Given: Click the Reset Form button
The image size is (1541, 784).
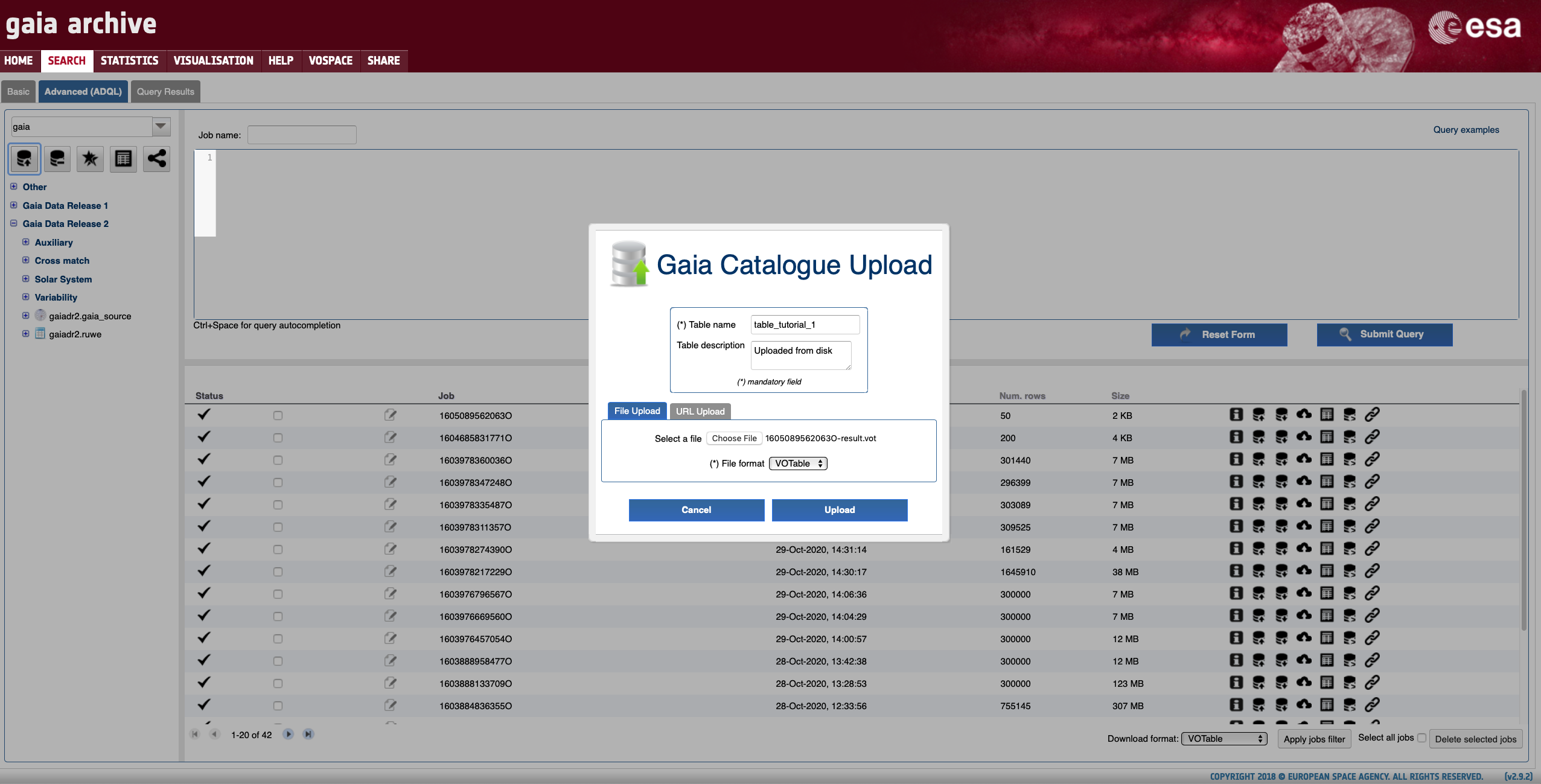Looking at the screenshot, I should (1219, 334).
